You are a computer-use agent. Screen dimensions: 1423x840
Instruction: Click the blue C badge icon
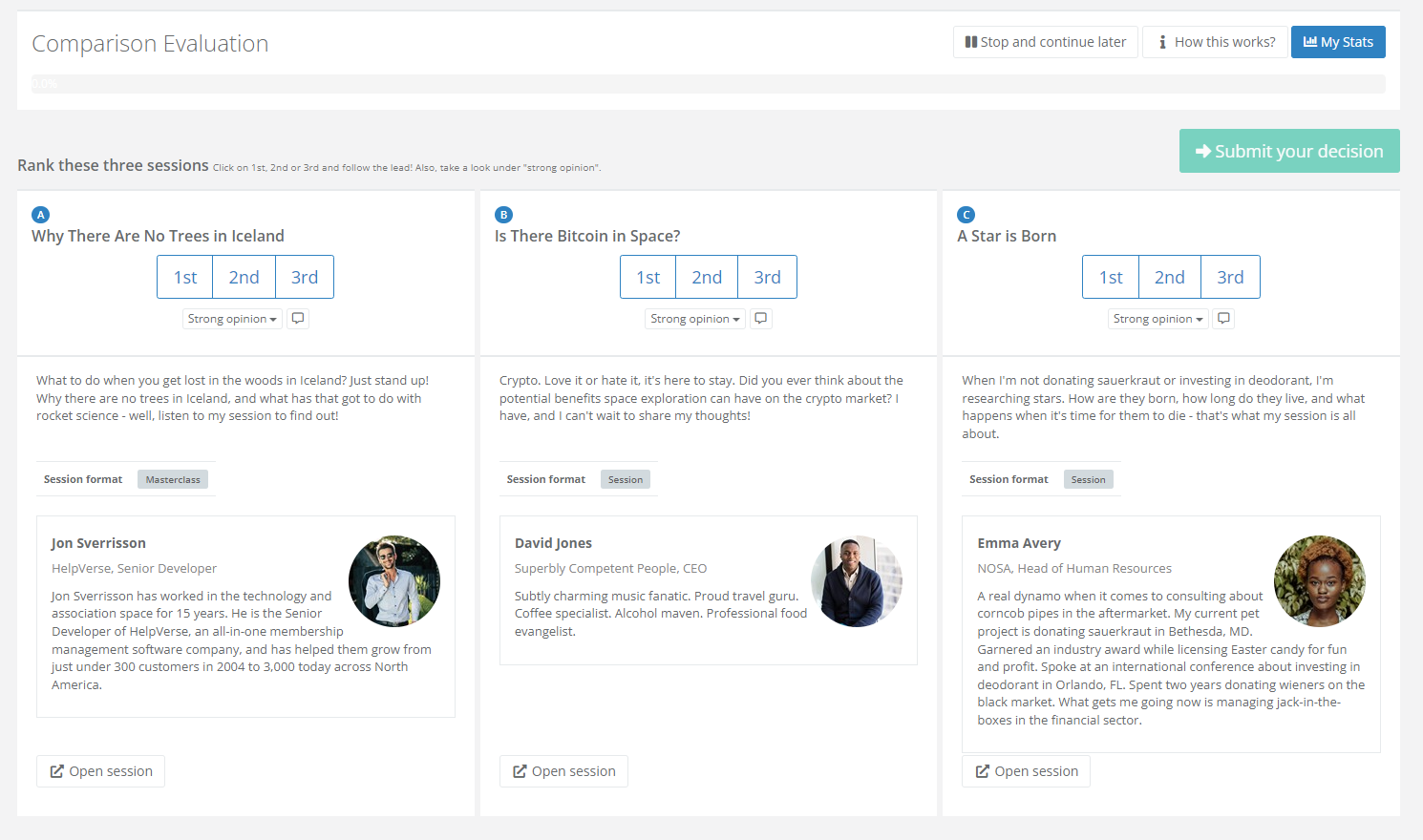click(966, 215)
